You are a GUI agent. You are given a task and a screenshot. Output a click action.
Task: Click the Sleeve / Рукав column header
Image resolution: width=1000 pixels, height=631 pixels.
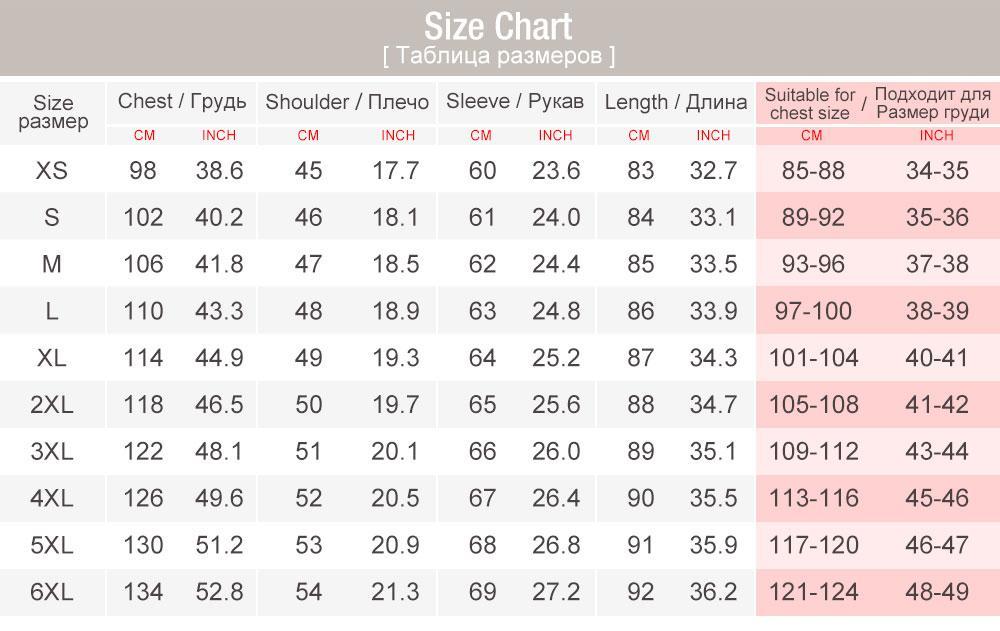tap(514, 101)
